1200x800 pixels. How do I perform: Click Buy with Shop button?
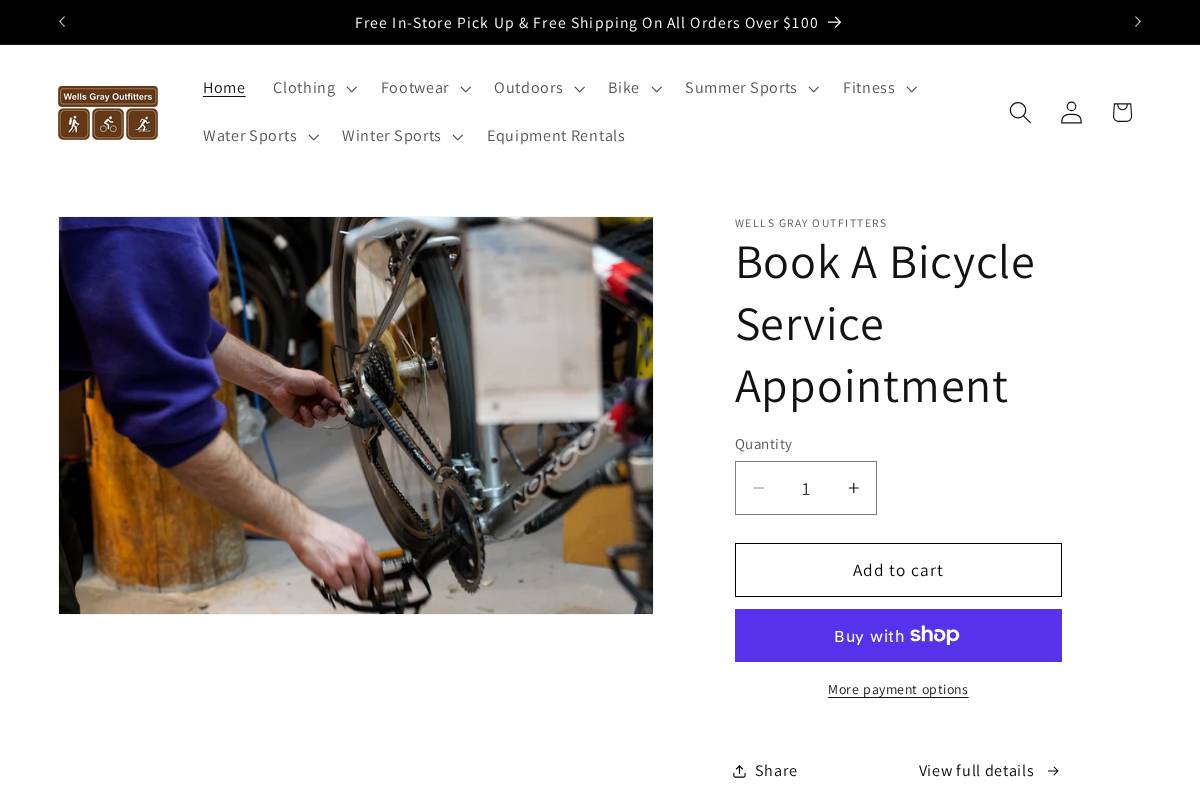(x=898, y=635)
